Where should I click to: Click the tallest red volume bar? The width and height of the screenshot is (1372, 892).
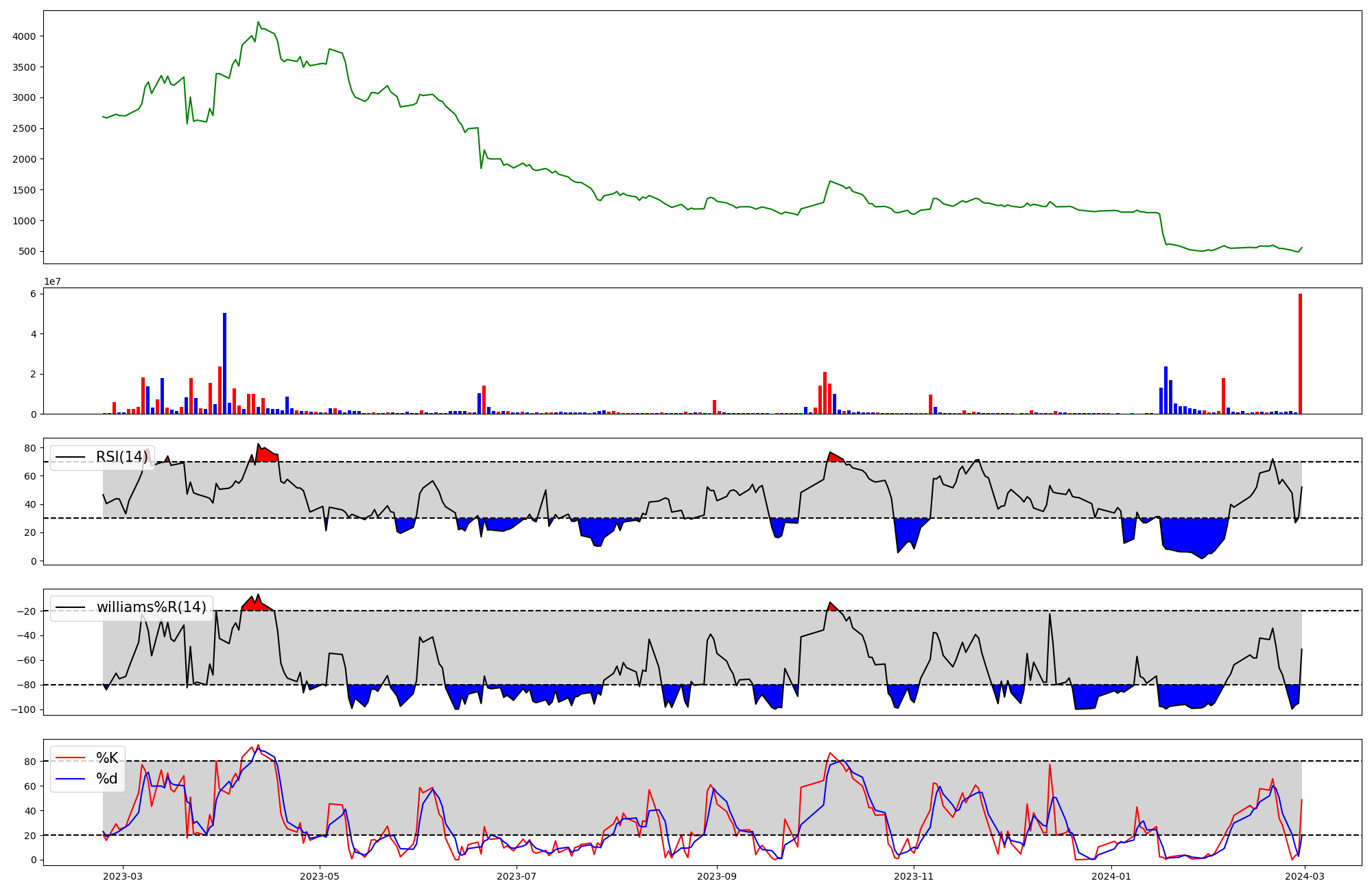click(1300, 354)
